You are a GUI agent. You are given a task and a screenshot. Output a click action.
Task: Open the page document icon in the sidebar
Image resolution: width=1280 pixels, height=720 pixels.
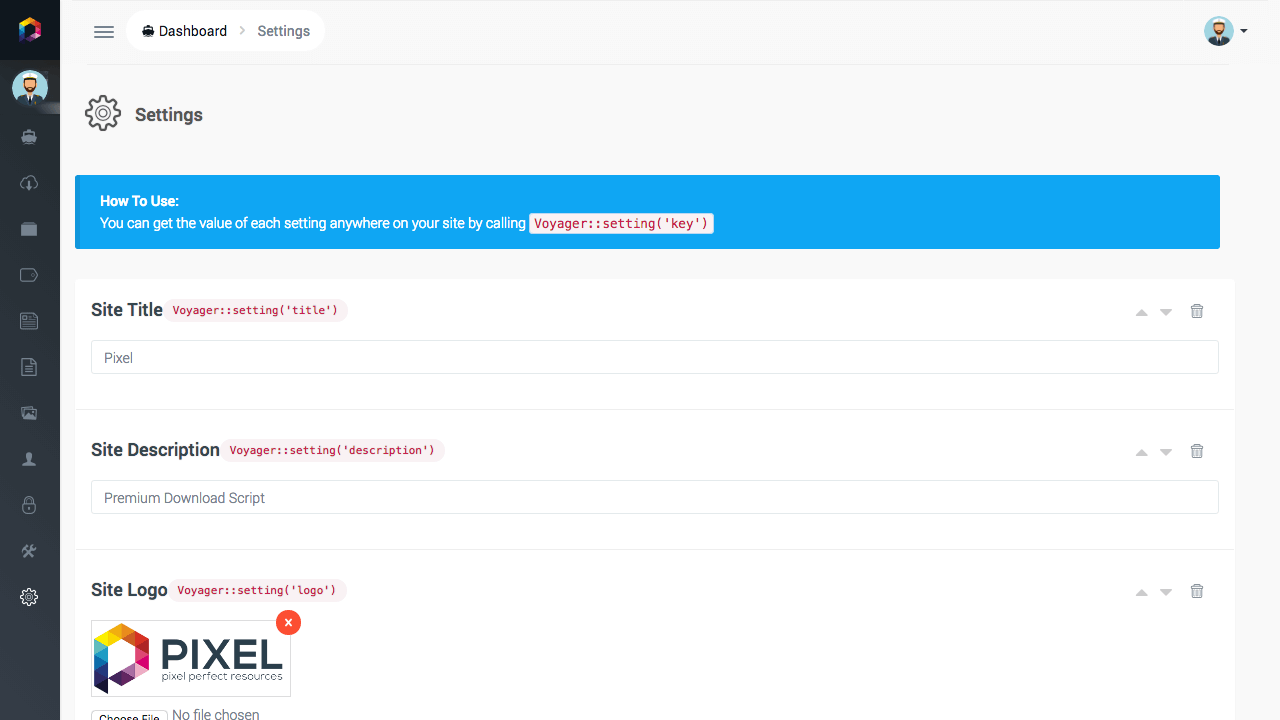[x=29, y=367]
